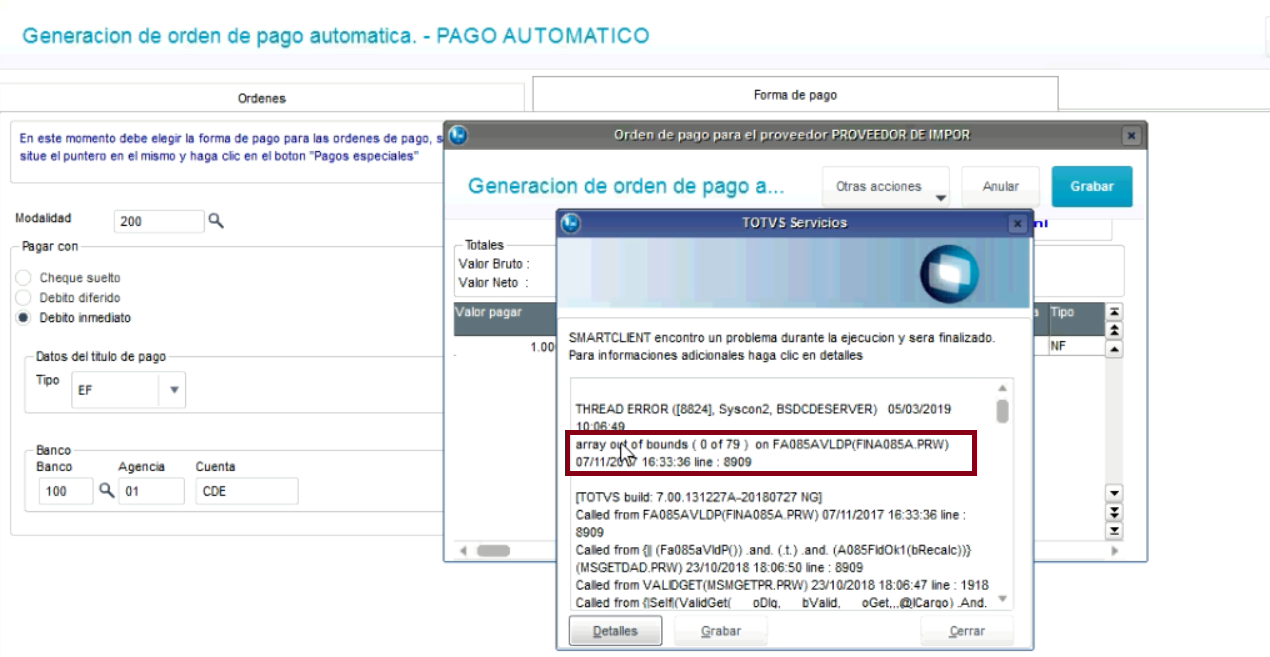Viewport: 1270px width, 657px height.
Task: Click the TOTVS icon in Orden de pago title bar
Action: point(459,134)
